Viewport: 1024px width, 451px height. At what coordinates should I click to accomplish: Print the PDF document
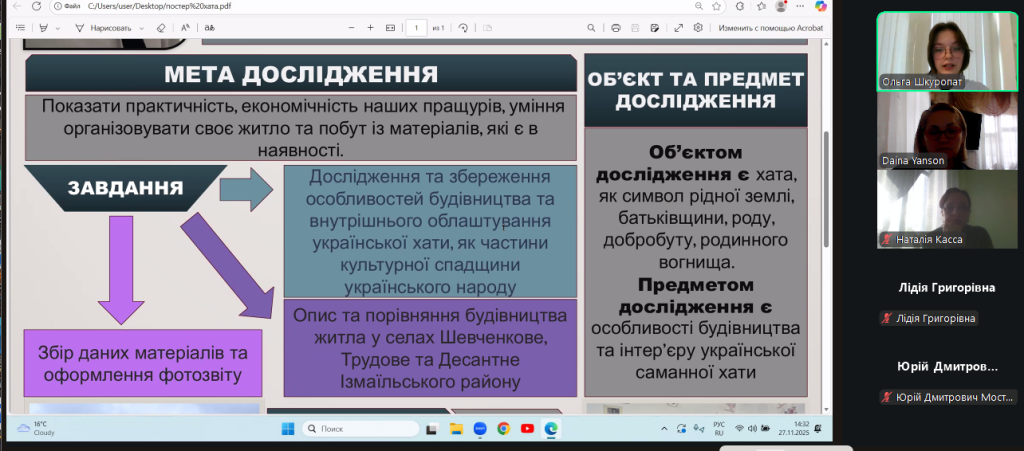tap(616, 28)
